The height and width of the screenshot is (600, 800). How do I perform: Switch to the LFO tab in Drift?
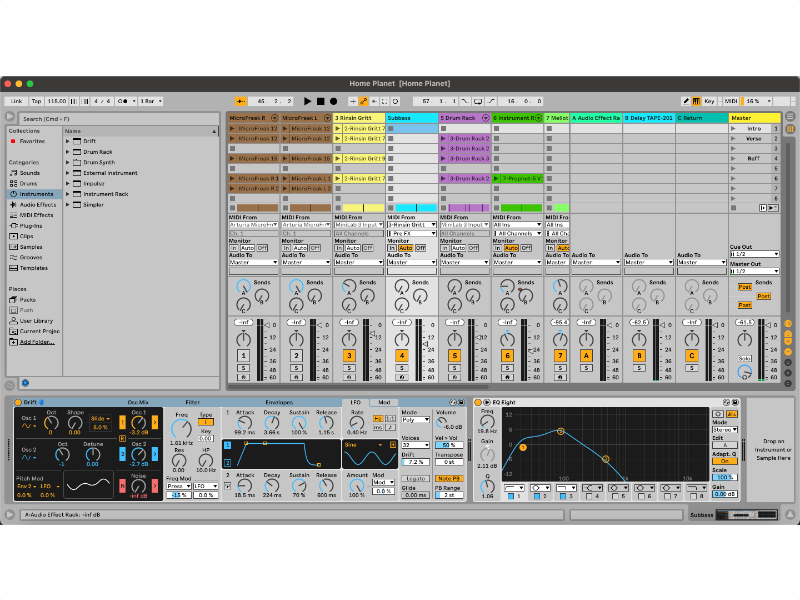[356, 403]
